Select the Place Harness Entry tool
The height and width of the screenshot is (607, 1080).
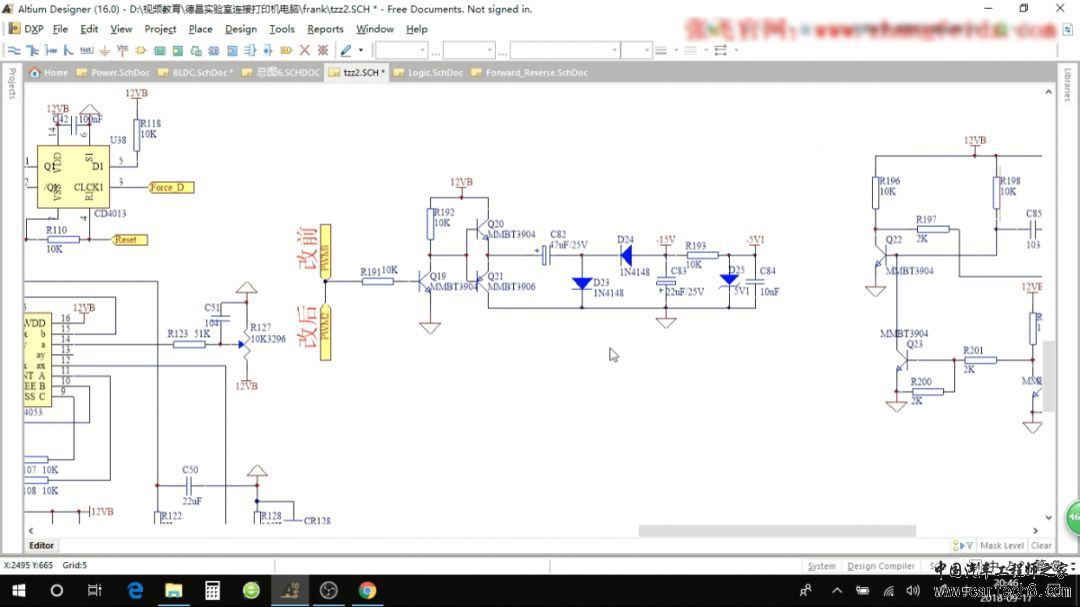point(231,50)
